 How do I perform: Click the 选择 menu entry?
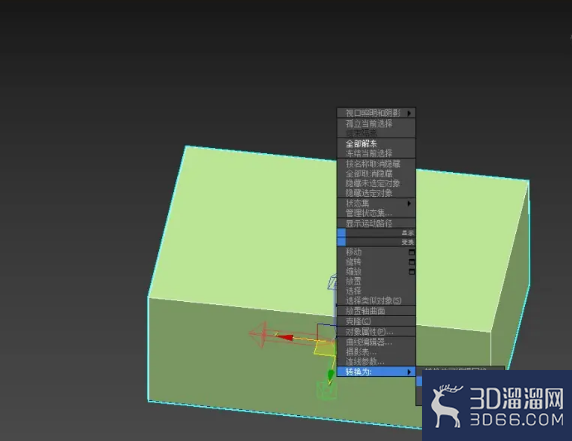point(376,291)
